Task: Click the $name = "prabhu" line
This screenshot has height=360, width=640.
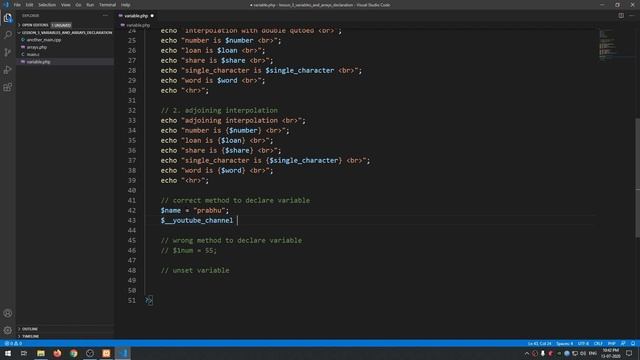Action: 195,211
